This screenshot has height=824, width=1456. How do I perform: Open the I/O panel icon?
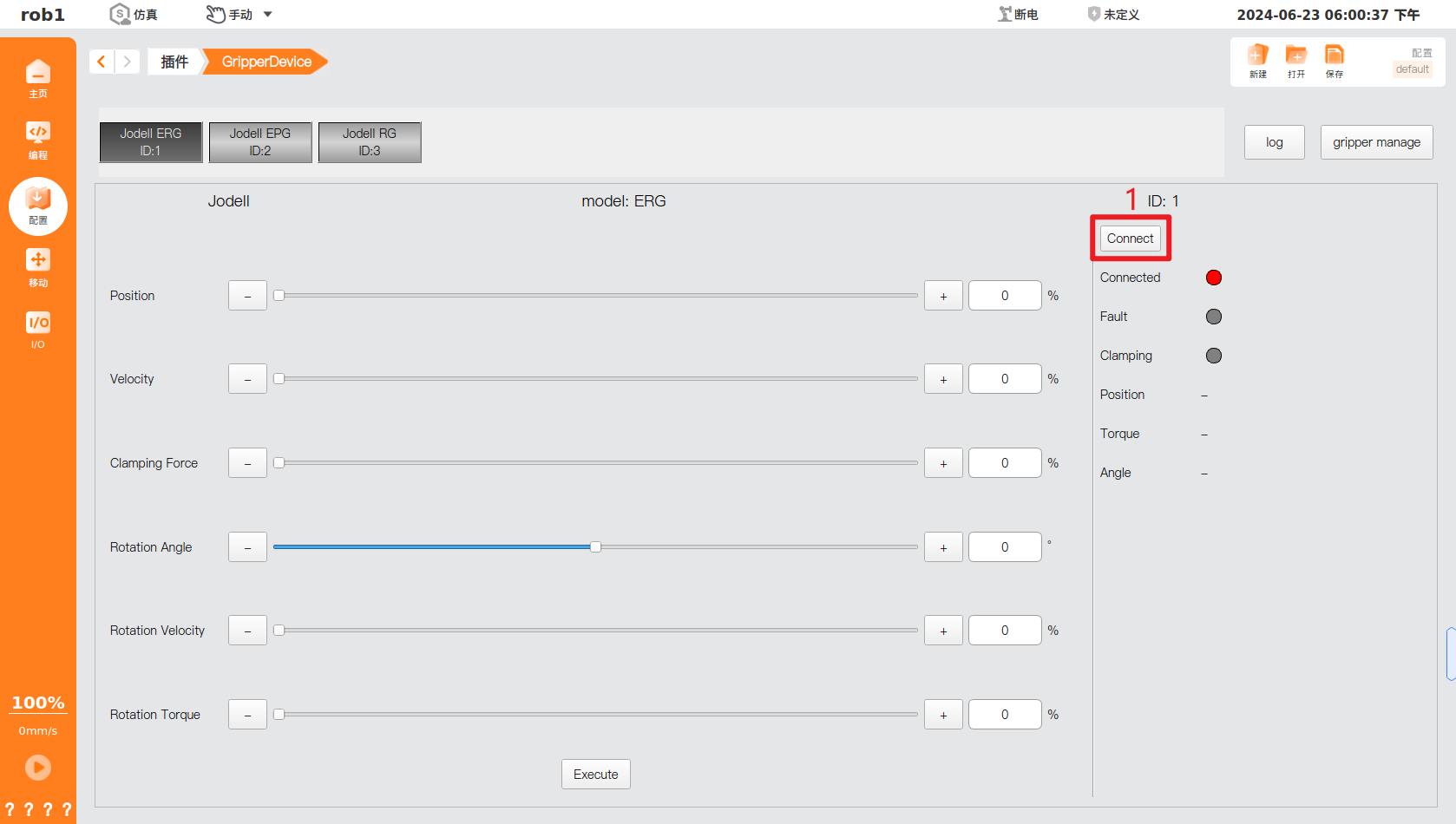pyautogui.click(x=38, y=330)
